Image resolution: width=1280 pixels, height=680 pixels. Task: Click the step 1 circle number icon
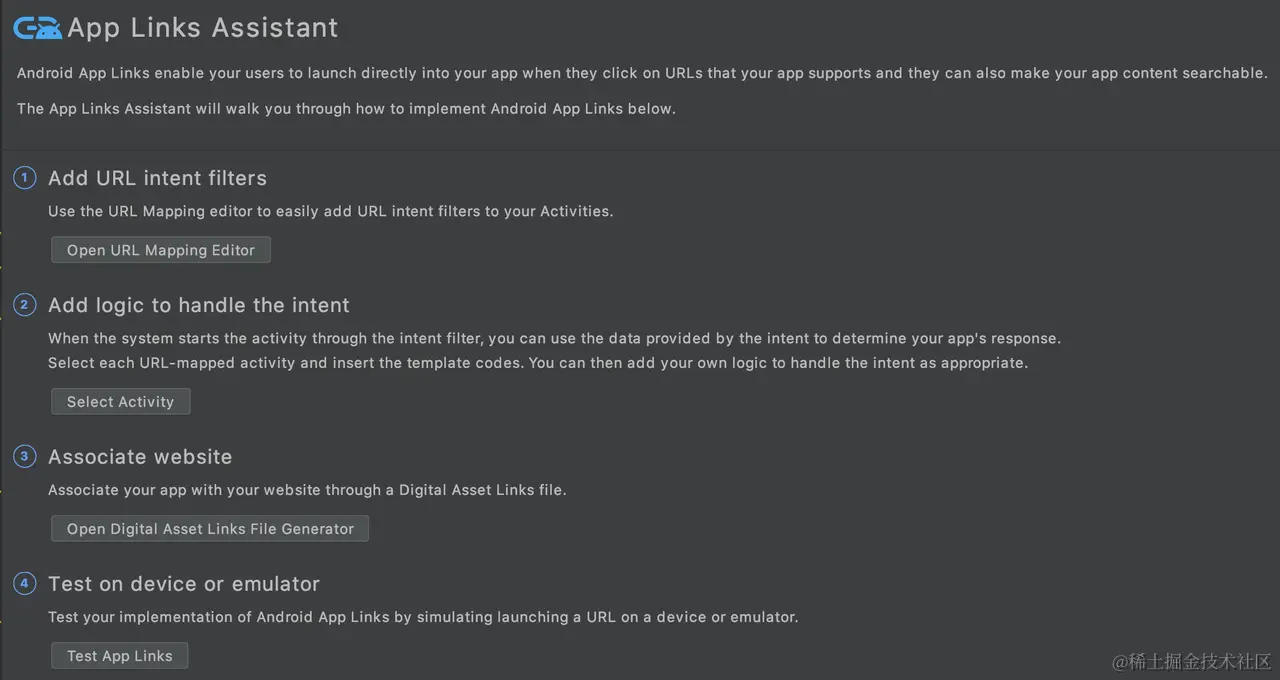(x=24, y=178)
